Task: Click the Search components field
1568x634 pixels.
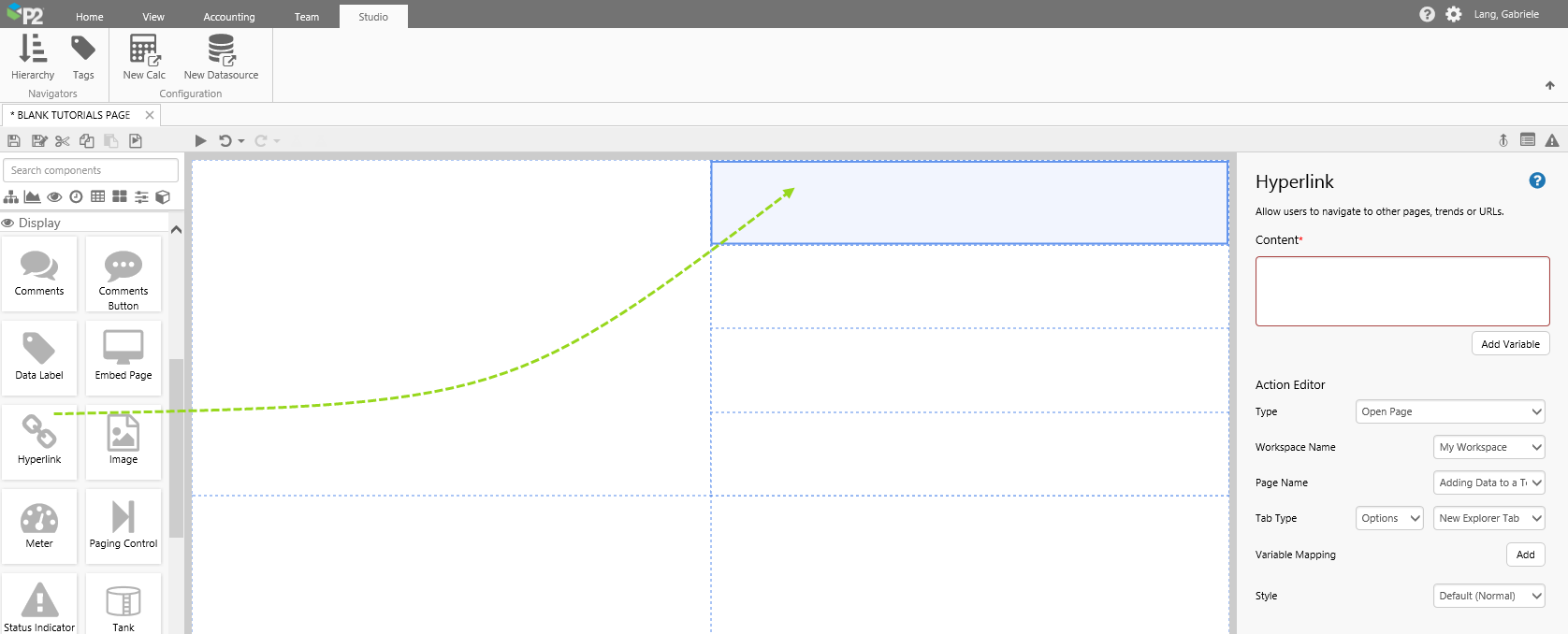Action: coord(91,170)
